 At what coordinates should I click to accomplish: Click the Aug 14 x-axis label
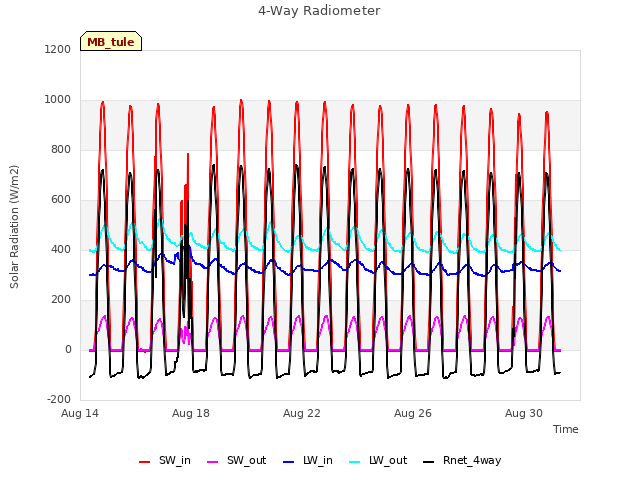pos(80,413)
